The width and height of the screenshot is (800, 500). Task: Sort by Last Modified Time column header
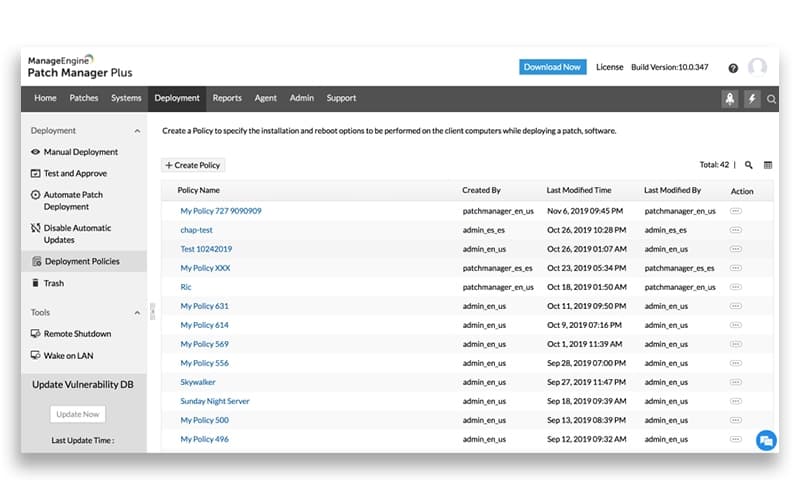point(579,190)
